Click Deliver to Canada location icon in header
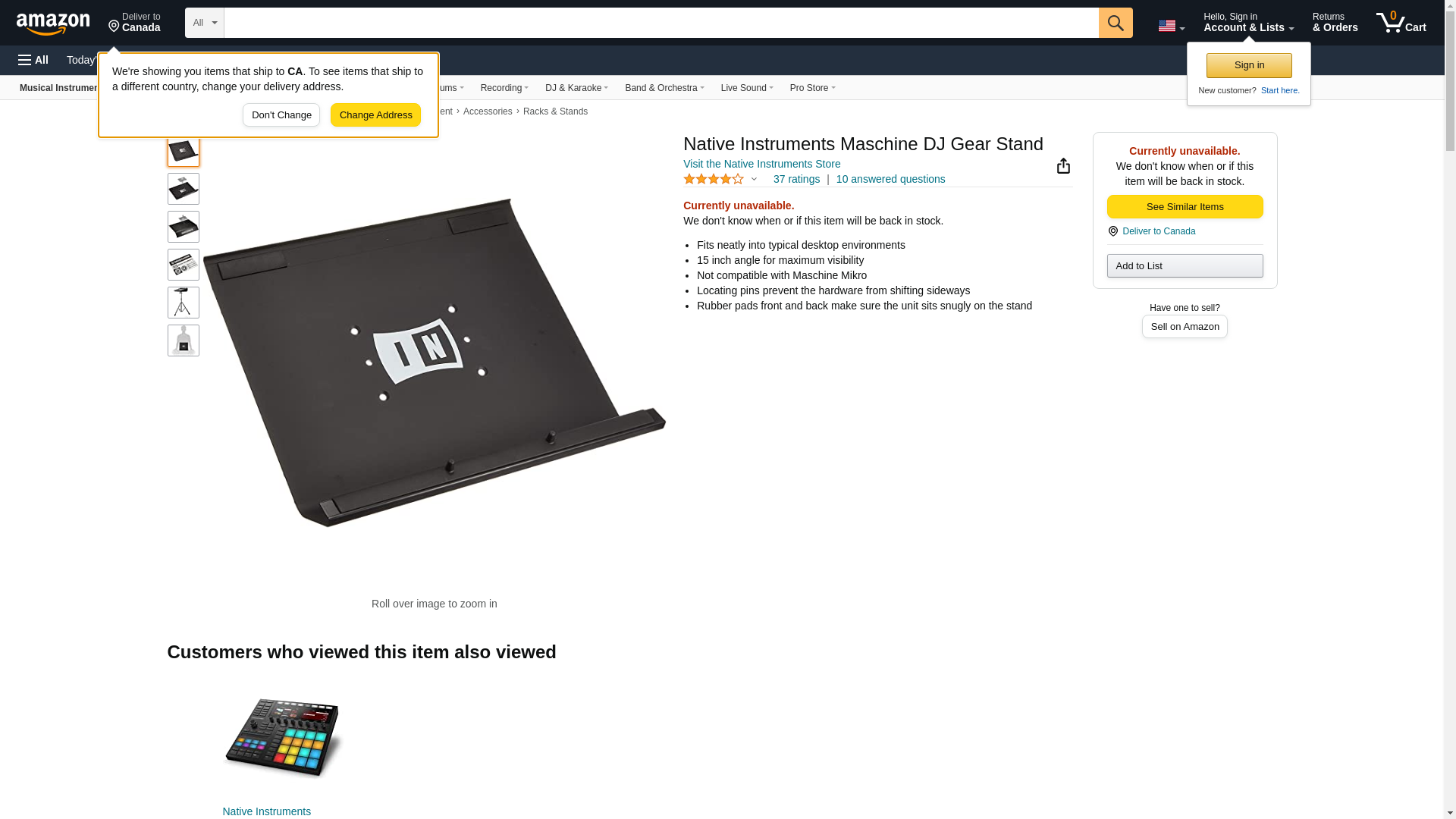Screen dimensions: 1456x819 [x=114, y=27]
